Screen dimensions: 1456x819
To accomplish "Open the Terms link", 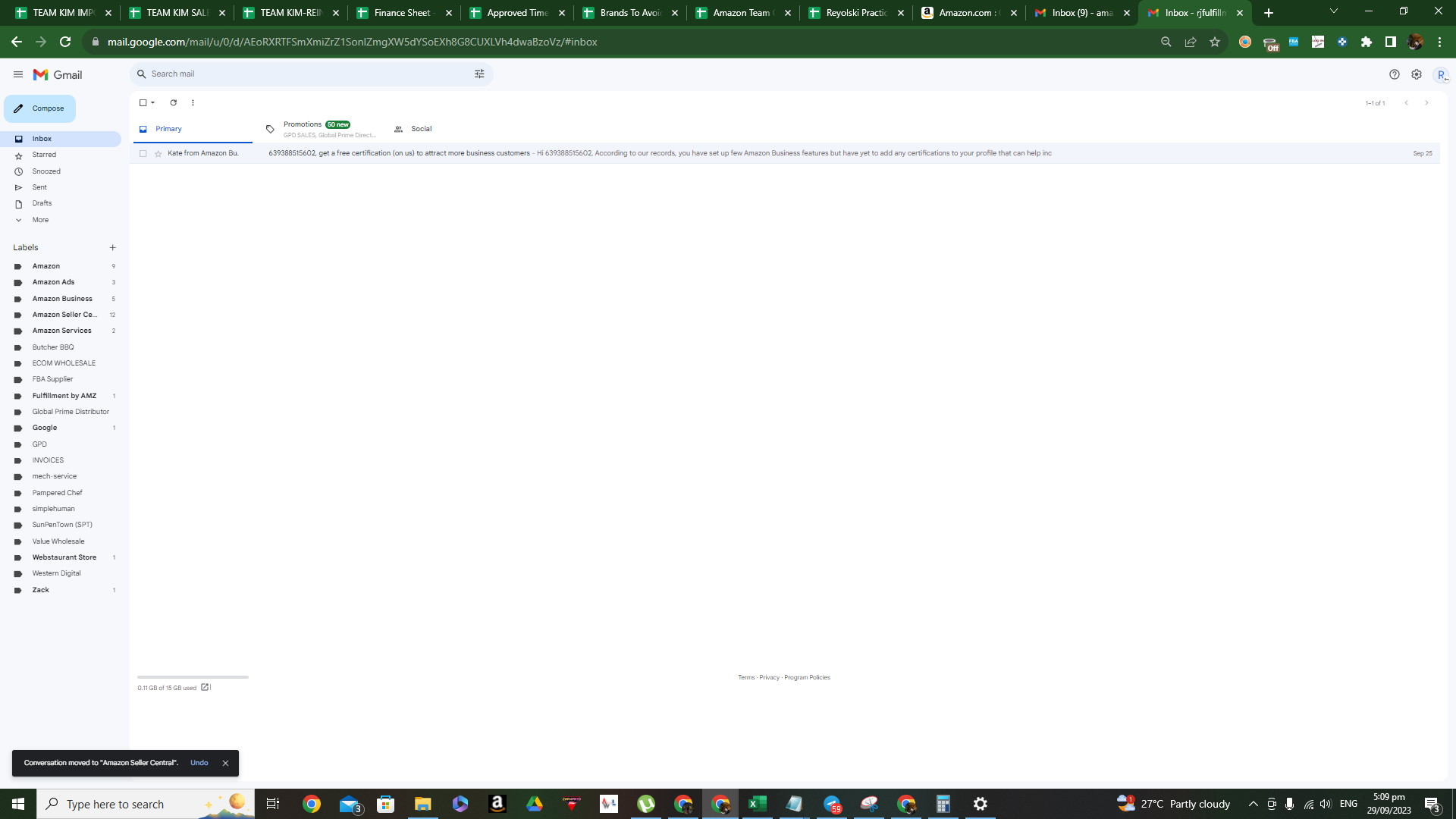I will [x=746, y=678].
